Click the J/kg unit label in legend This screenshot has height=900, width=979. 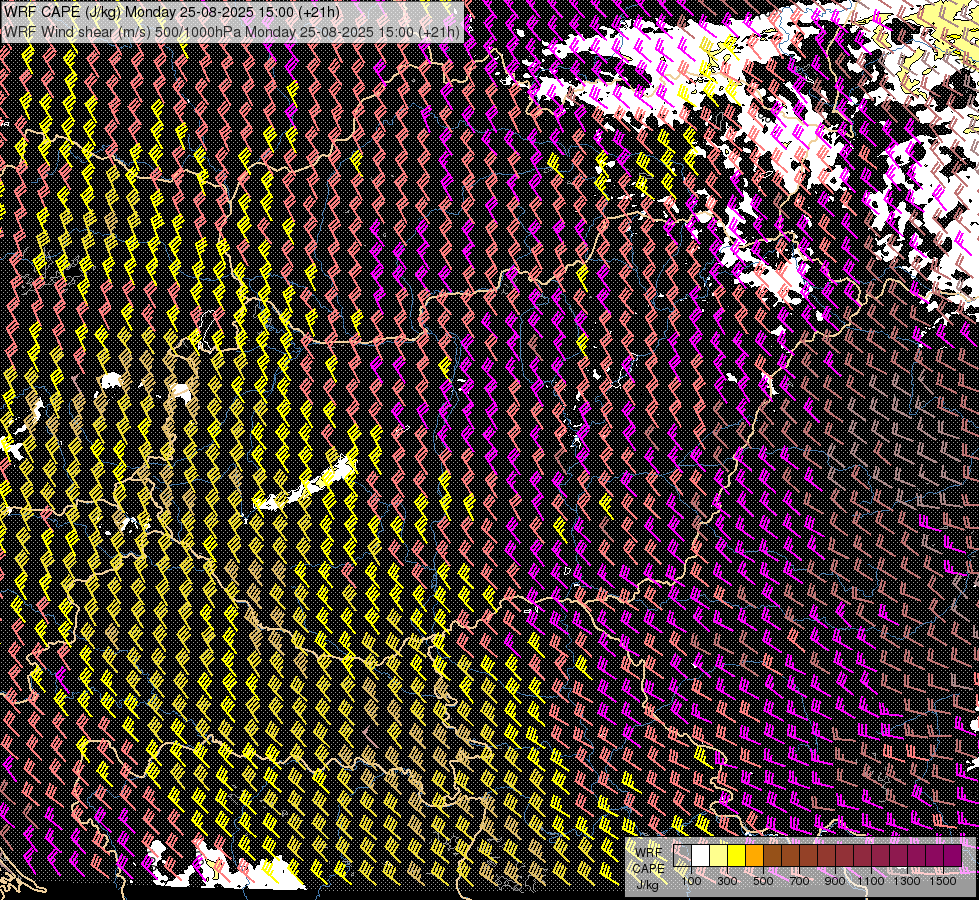[x=647, y=884]
